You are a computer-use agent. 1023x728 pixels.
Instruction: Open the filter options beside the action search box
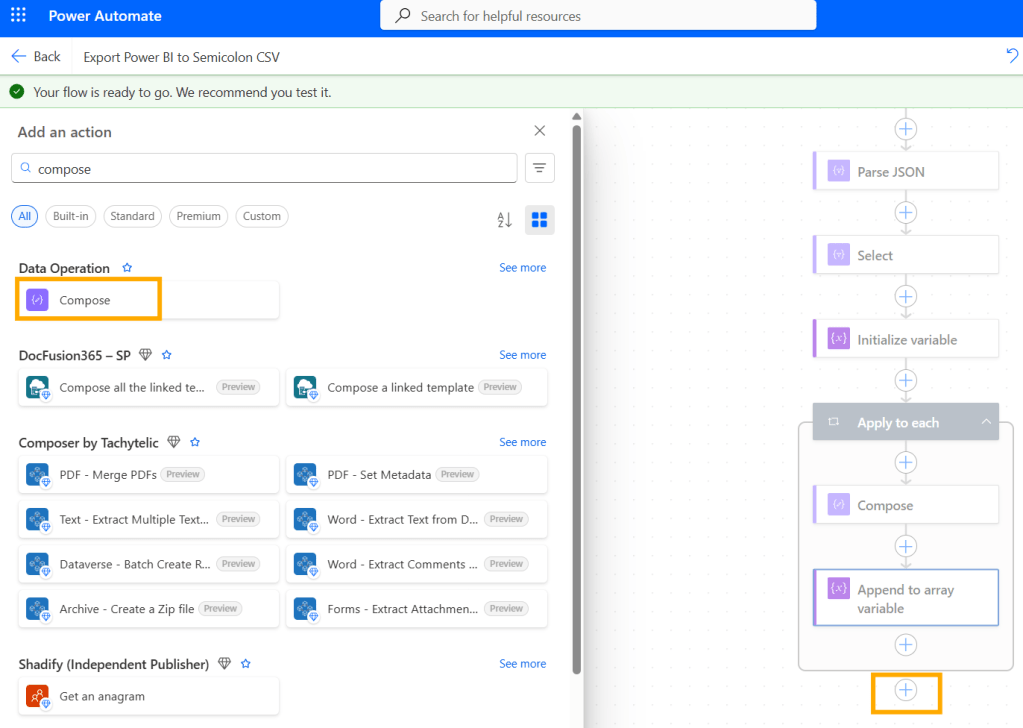coord(539,167)
